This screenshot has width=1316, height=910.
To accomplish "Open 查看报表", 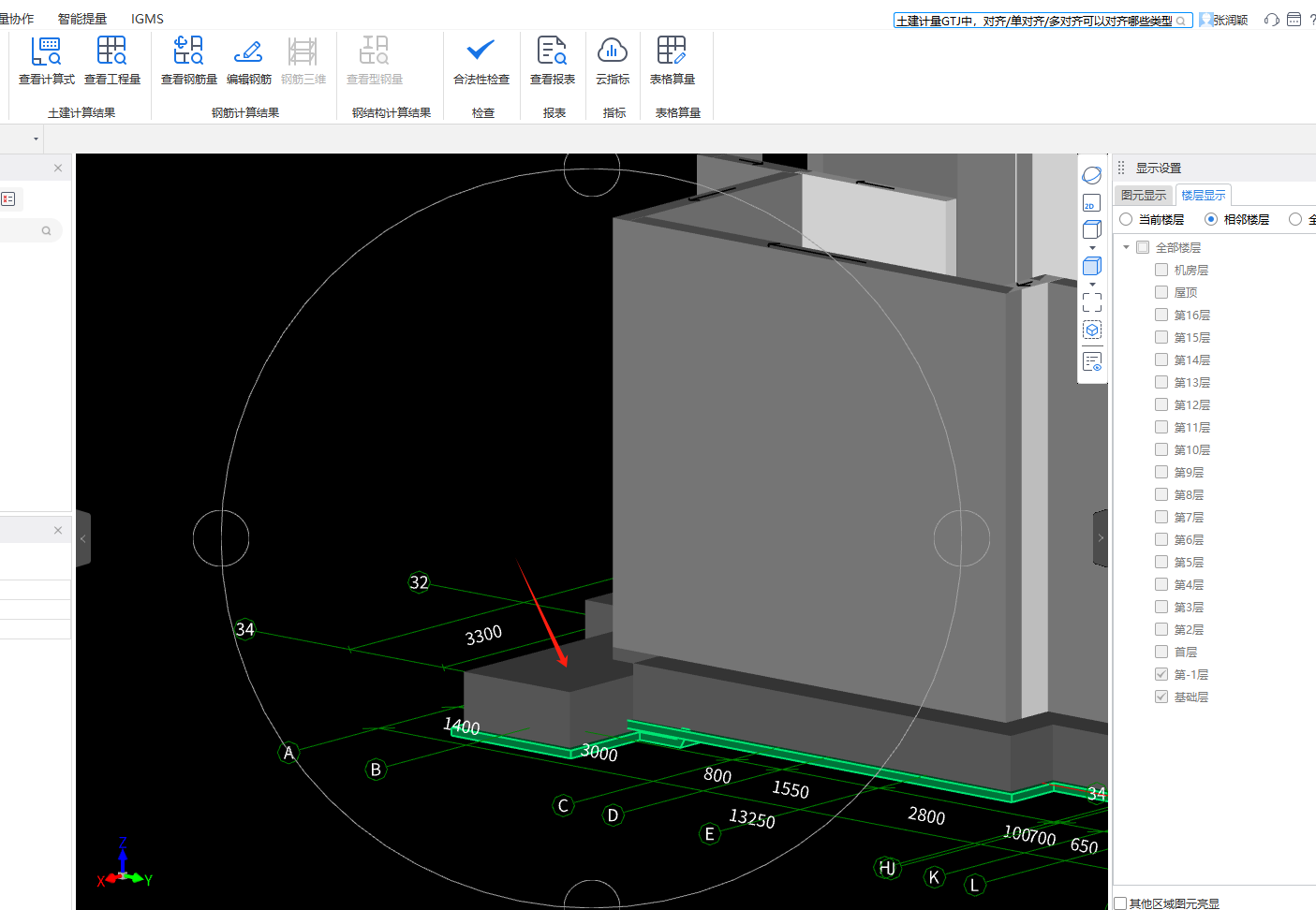I will [x=553, y=61].
